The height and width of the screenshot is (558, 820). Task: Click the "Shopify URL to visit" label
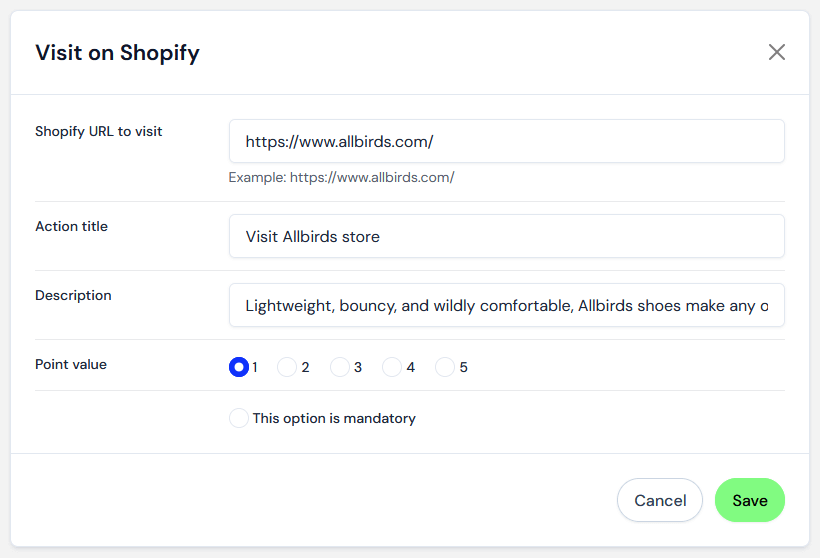click(99, 131)
